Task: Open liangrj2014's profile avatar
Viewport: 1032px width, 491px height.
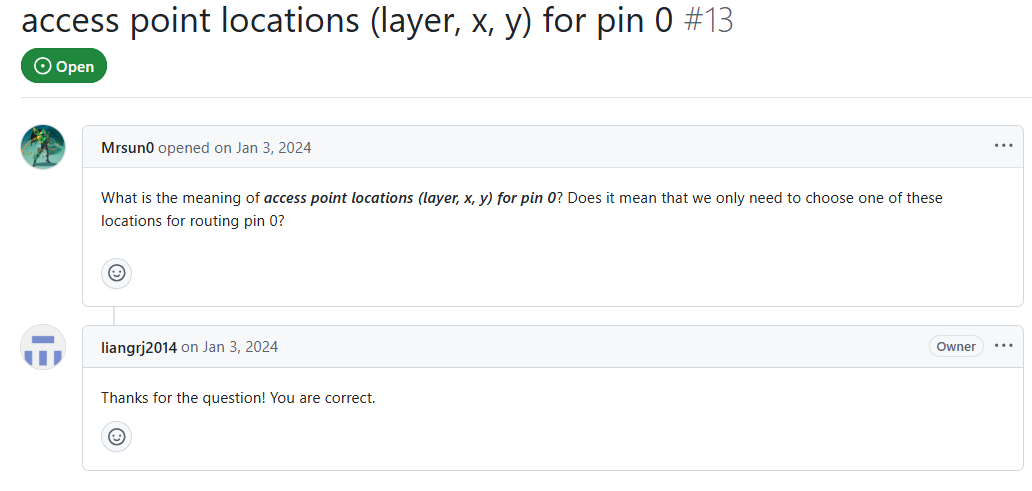Action: pyautogui.click(x=43, y=347)
